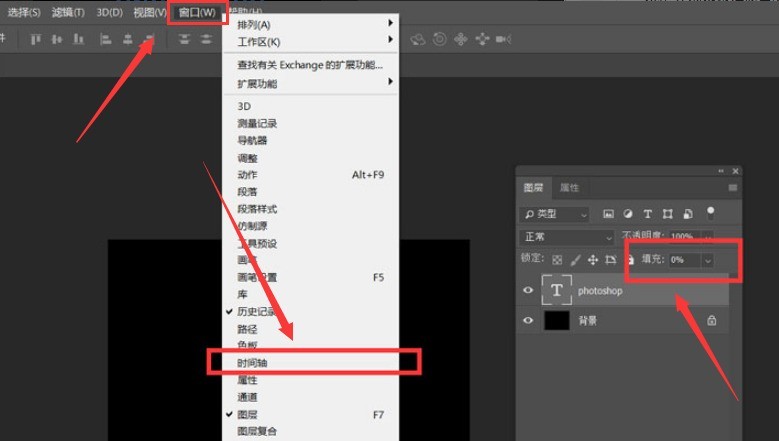
Task: Open the Layers panel options menu icon
Action: [733, 188]
